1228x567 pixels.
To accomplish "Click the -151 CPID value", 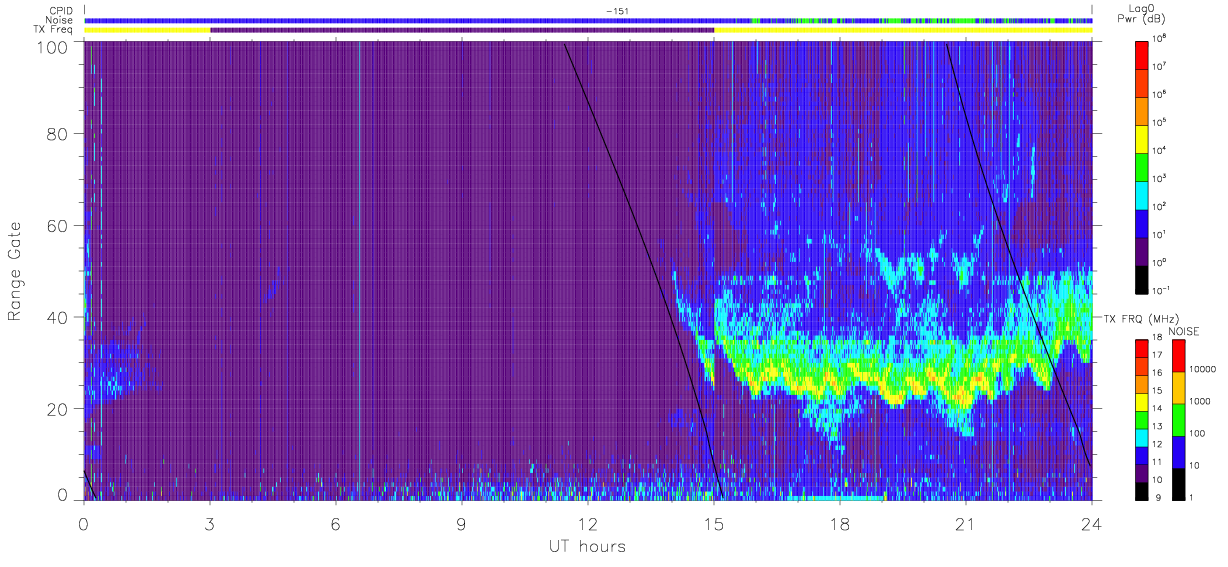I will click(617, 10).
